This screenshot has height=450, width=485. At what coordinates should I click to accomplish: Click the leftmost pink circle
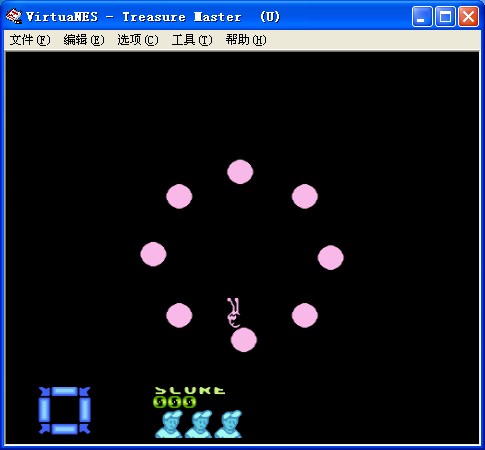point(153,254)
